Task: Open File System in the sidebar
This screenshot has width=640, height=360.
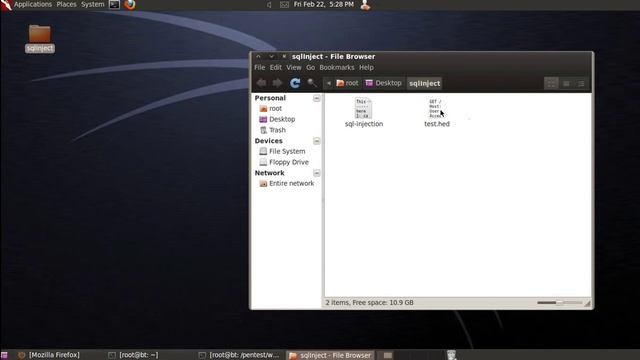Action: click(282, 151)
